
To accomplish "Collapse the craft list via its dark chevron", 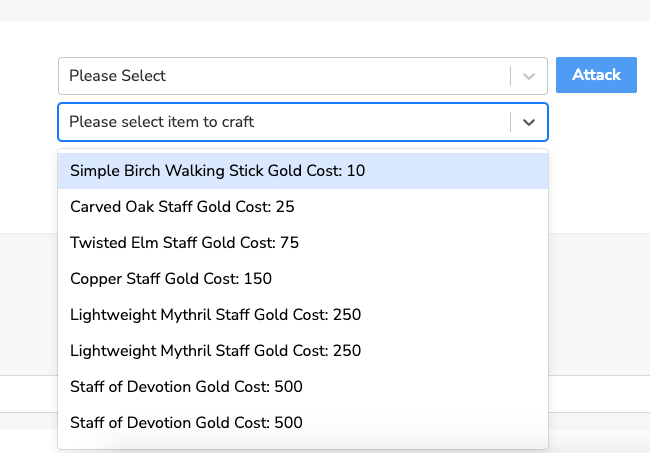I will 529,122.
